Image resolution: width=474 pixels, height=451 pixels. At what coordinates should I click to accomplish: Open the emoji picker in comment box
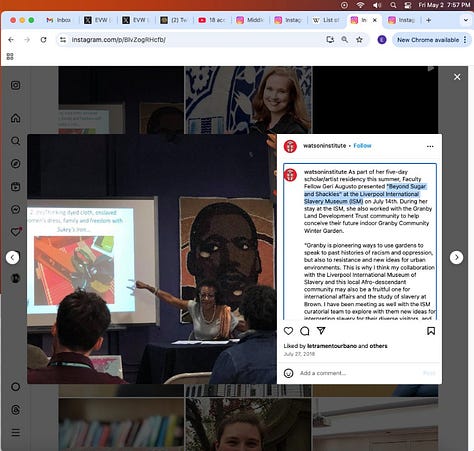click(288, 373)
